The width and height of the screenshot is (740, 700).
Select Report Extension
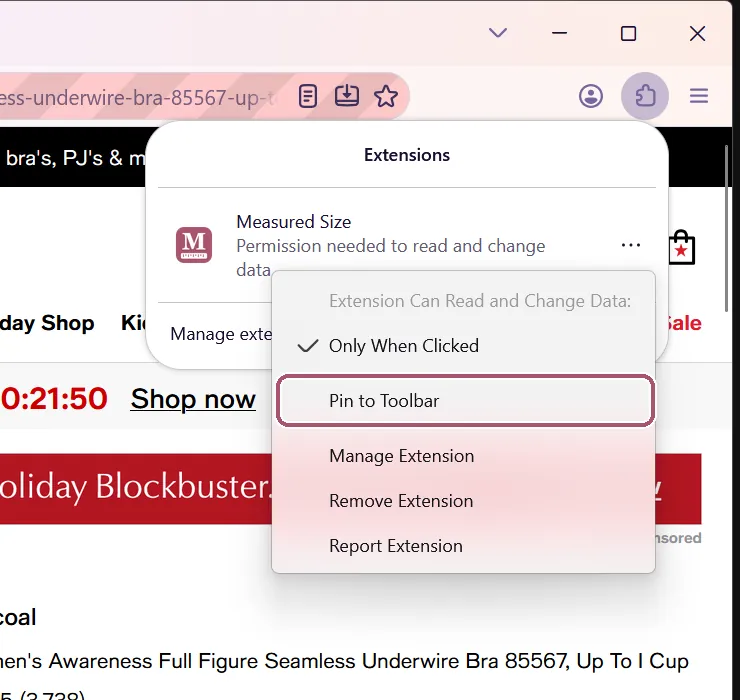(x=463, y=546)
